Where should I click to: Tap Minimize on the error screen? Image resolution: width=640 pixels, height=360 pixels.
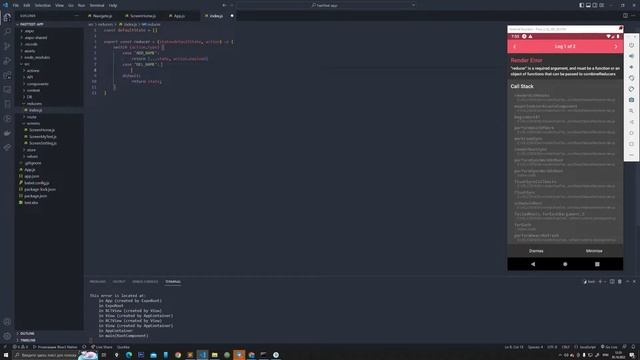pyautogui.click(x=594, y=251)
